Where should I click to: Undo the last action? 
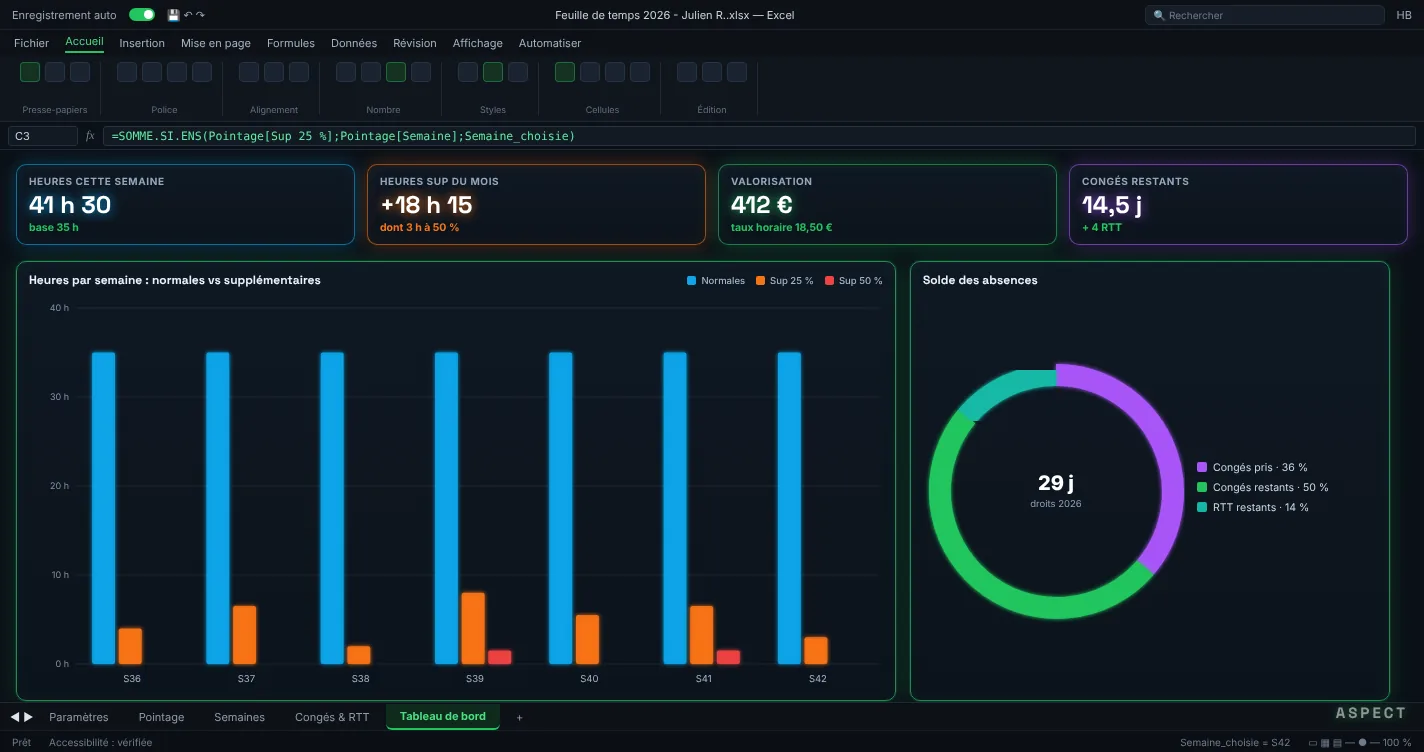pos(188,15)
